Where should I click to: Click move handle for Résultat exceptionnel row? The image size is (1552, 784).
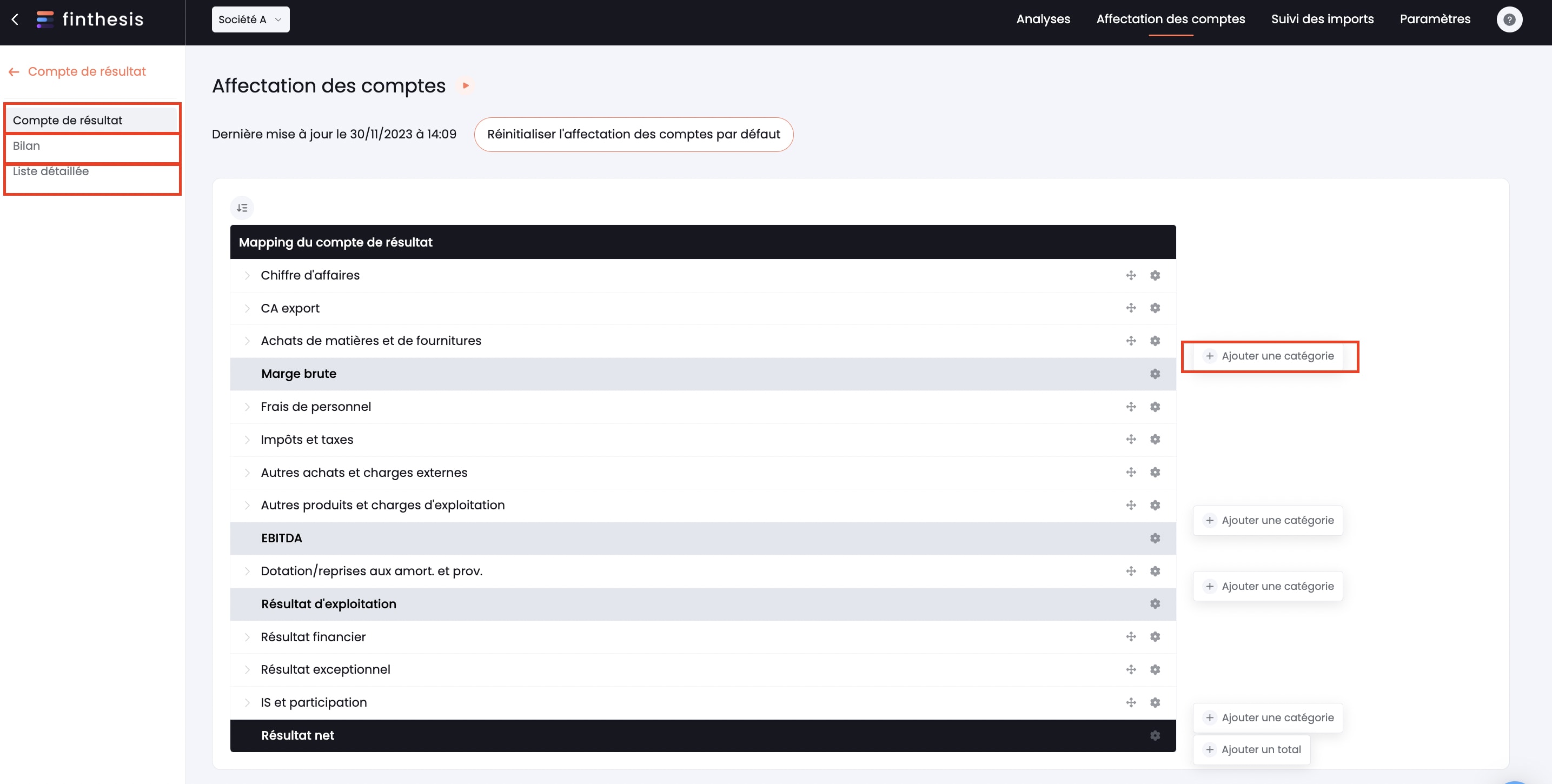pyautogui.click(x=1131, y=669)
